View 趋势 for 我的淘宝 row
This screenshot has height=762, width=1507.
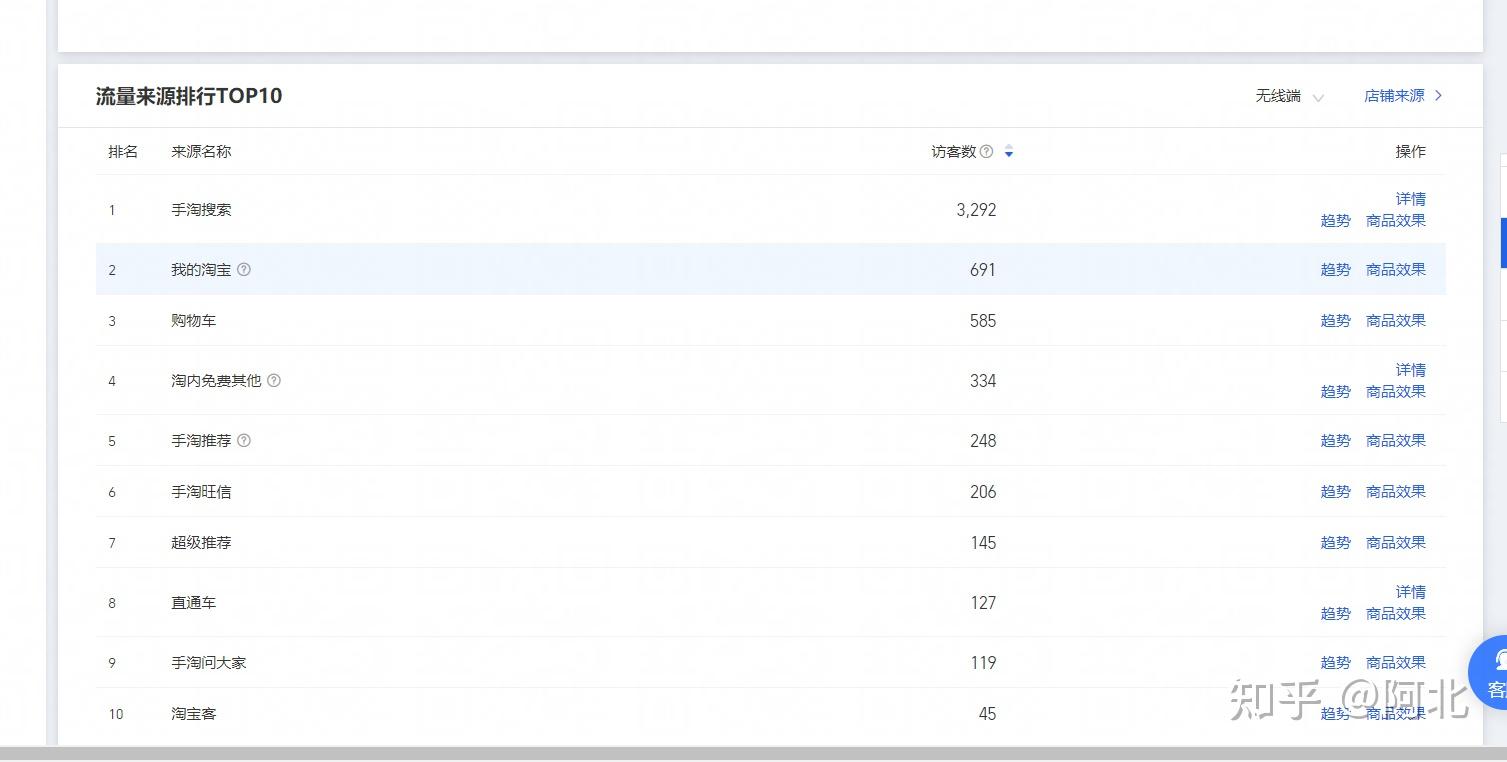(1336, 270)
